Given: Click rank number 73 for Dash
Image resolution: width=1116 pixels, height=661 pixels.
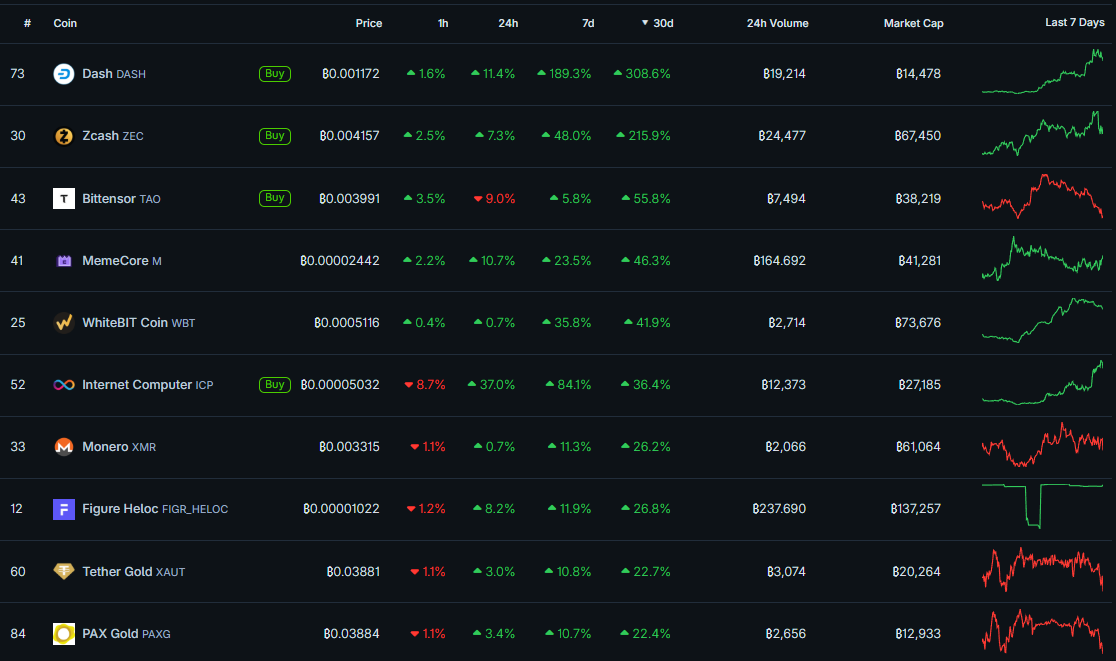Looking at the screenshot, I should click(x=18, y=74).
